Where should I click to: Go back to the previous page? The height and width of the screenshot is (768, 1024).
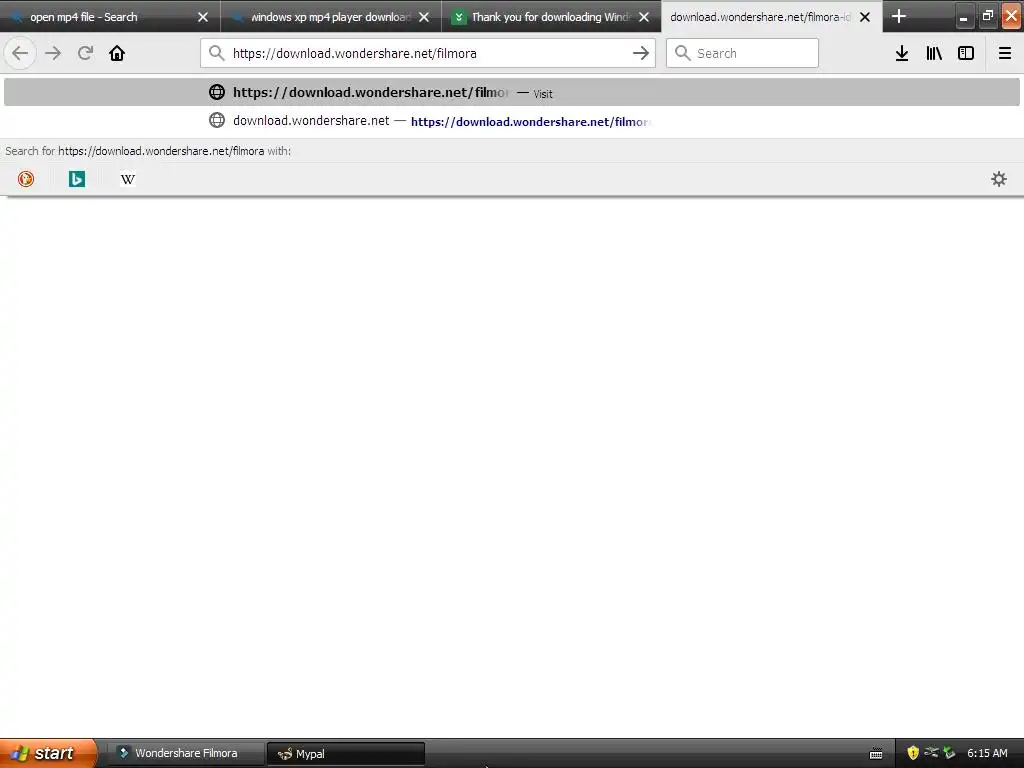(x=20, y=53)
